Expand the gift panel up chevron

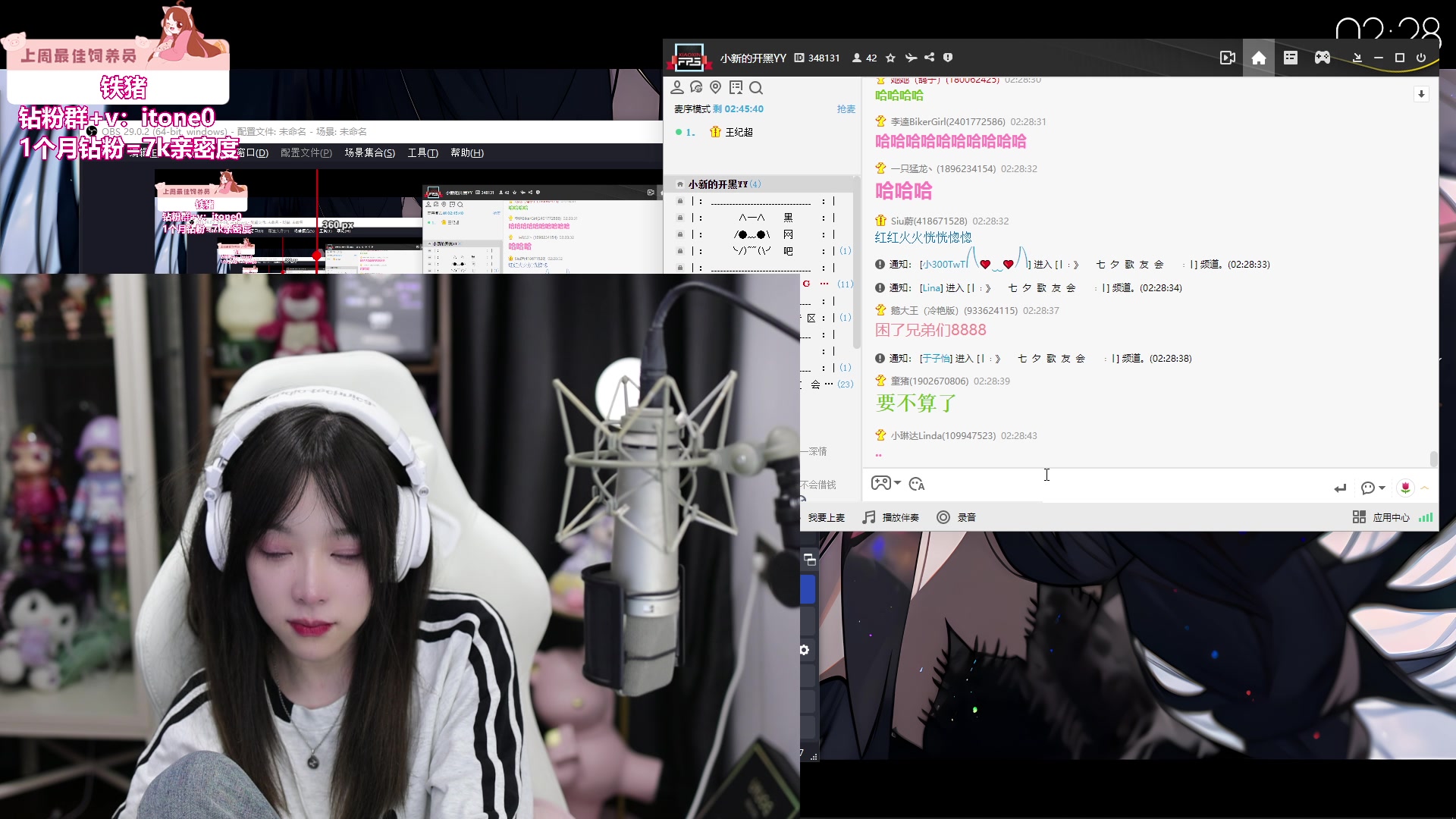pos(1425,488)
